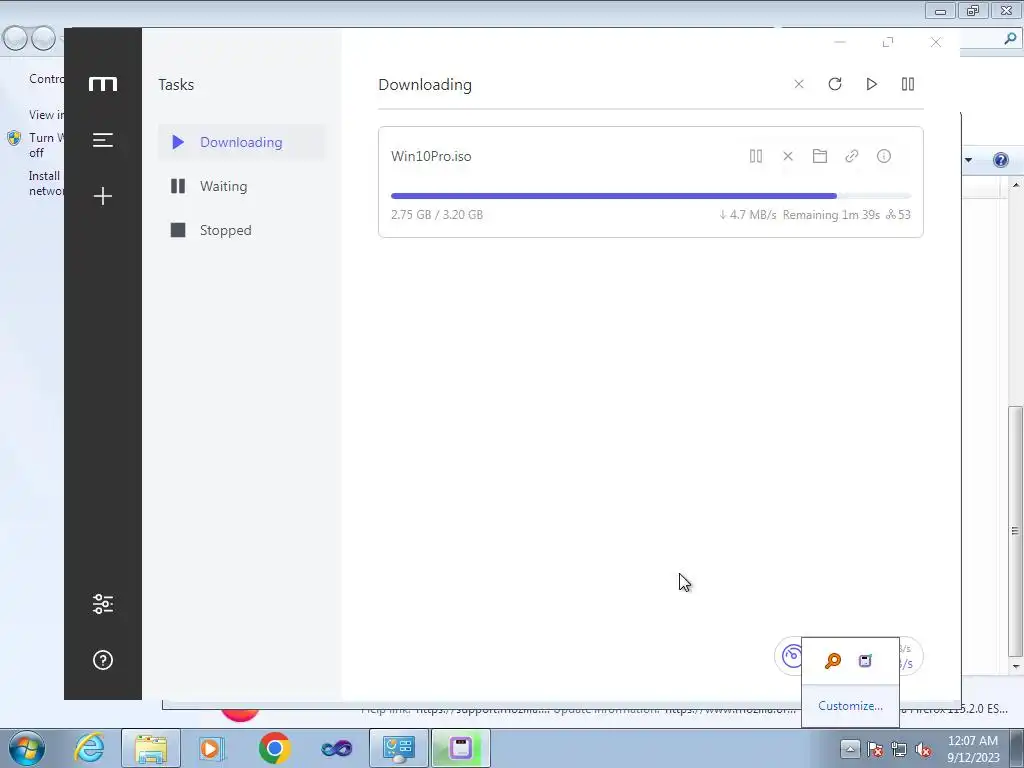The width and height of the screenshot is (1024, 768).
Task: Add a new download task with plus icon
Action: (103, 196)
